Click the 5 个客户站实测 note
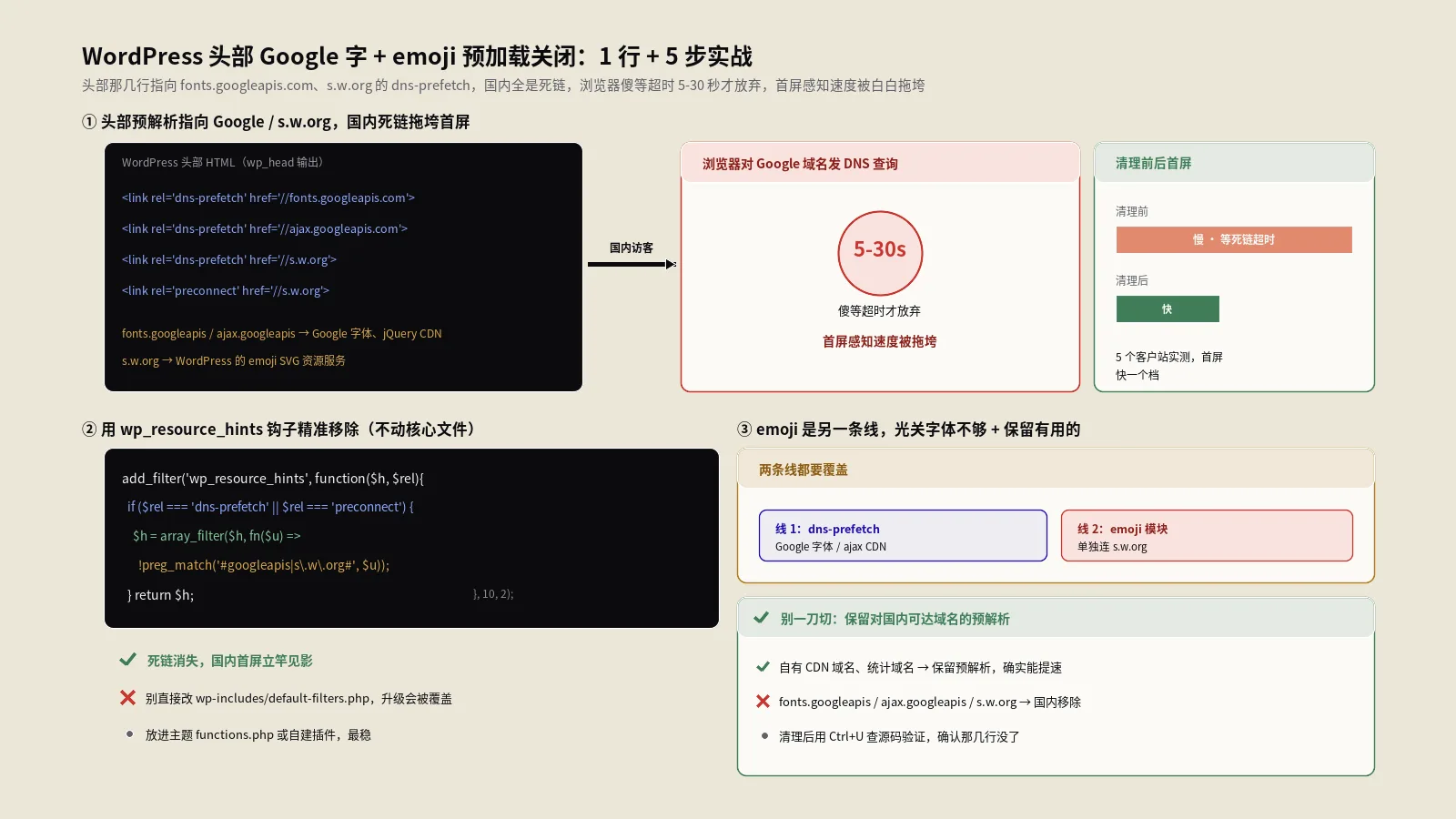 1169,366
